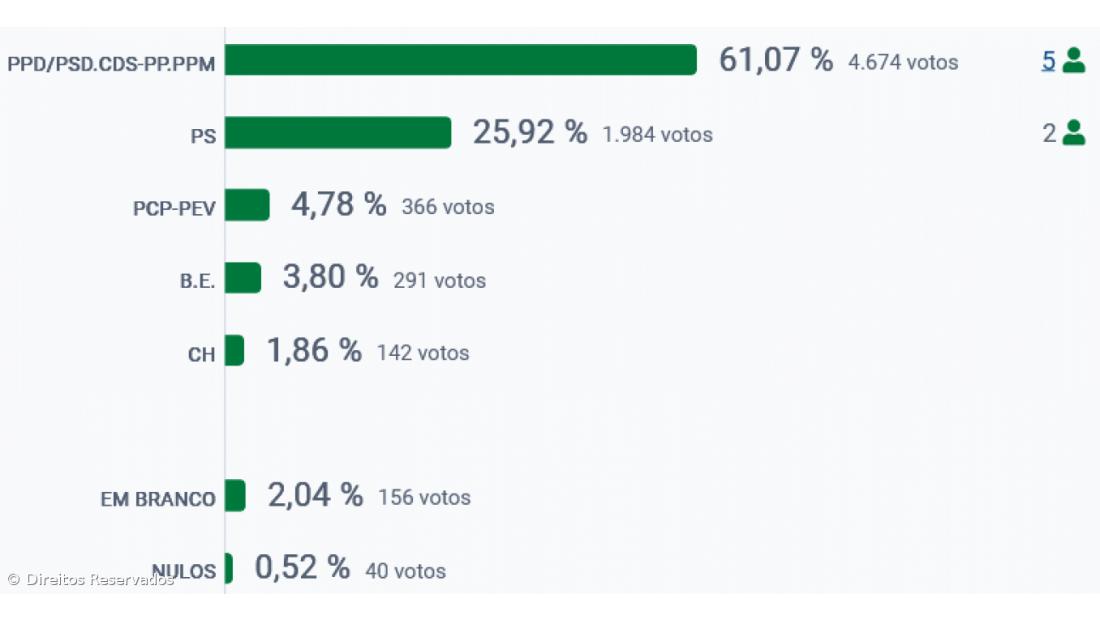Click the 61,07 % percentage value
Viewport: 1100px width, 620px height.
point(775,60)
